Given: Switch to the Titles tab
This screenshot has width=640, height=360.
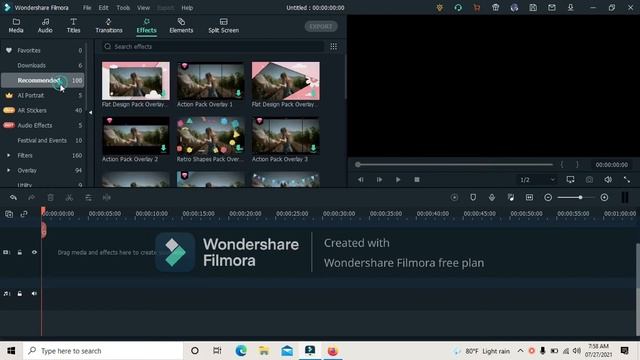Looking at the screenshot, I should pos(73,26).
